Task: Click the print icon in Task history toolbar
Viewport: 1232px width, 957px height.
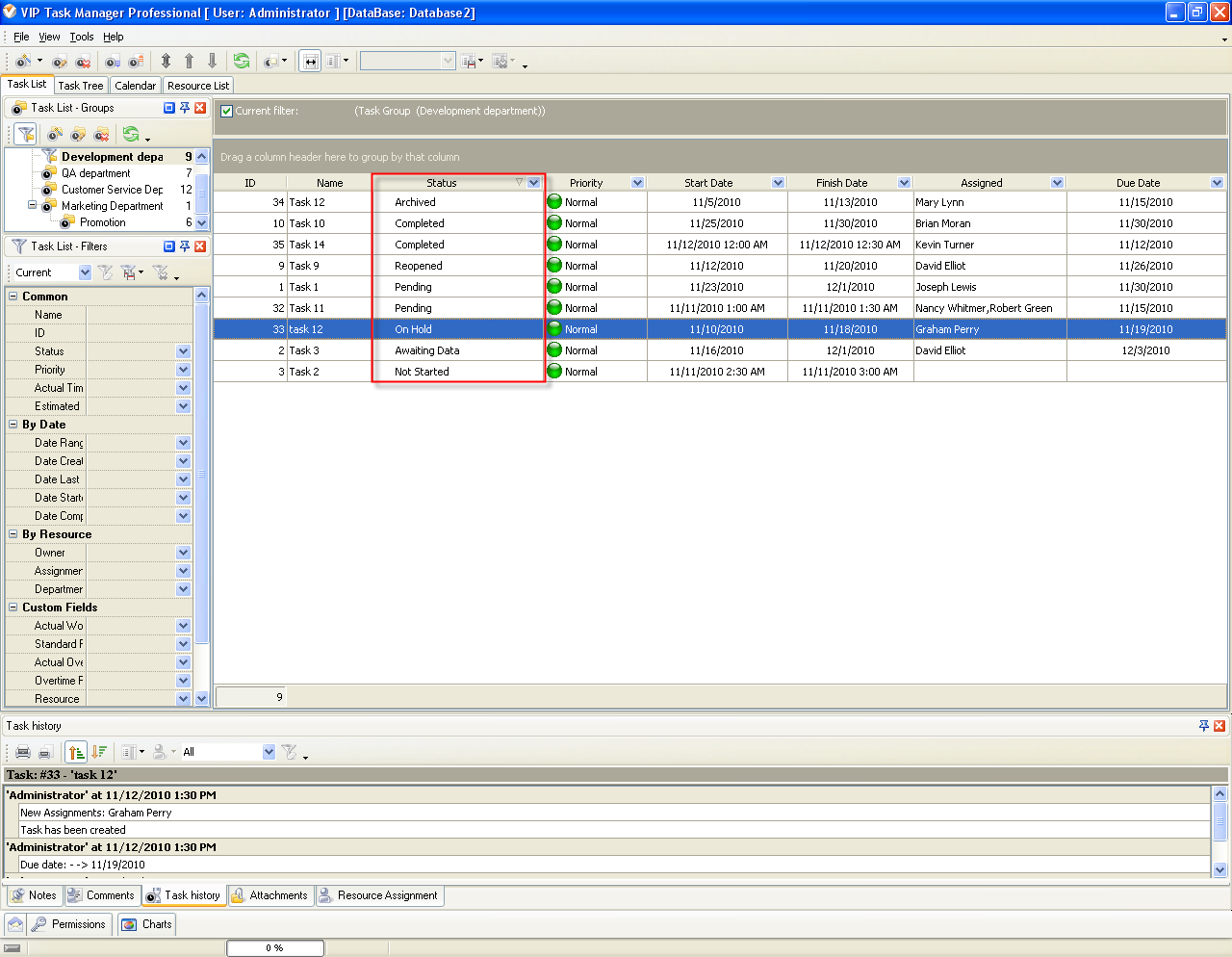Action: [x=23, y=752]
